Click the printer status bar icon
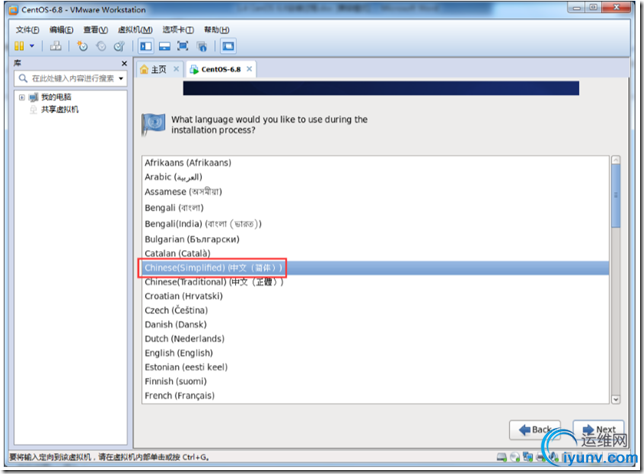Image resolution: width=644 pixels, height=474 pixels. [x=541, y=457]
